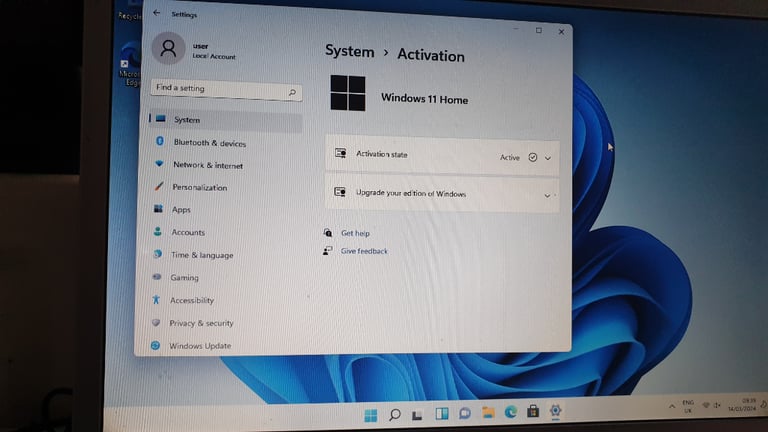Image resolution: width=768 pixels, height=432 pixels.
Task: Click System in the breadcrumb
Action: click(350, 51)
